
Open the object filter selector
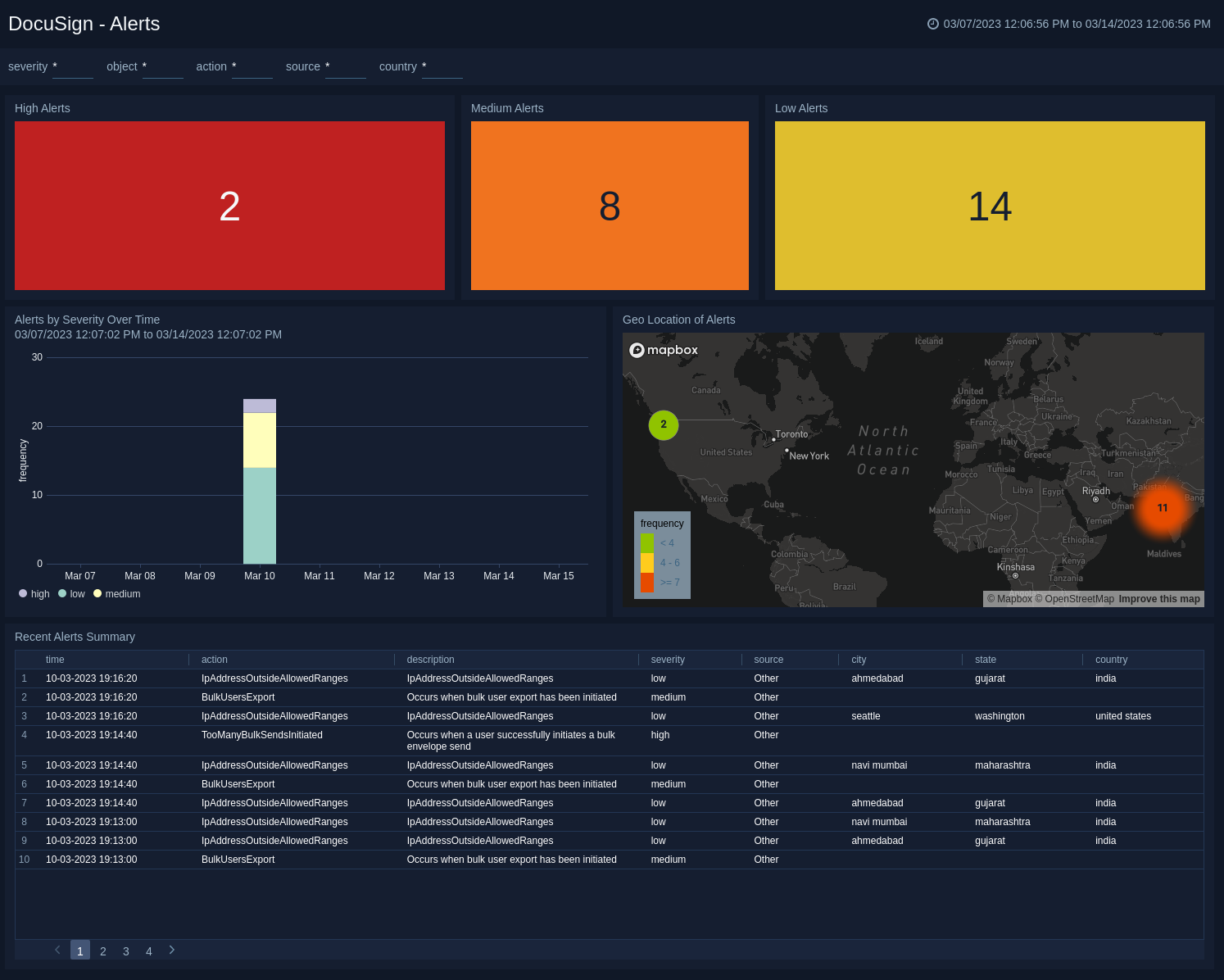click(x=162, y=66)
